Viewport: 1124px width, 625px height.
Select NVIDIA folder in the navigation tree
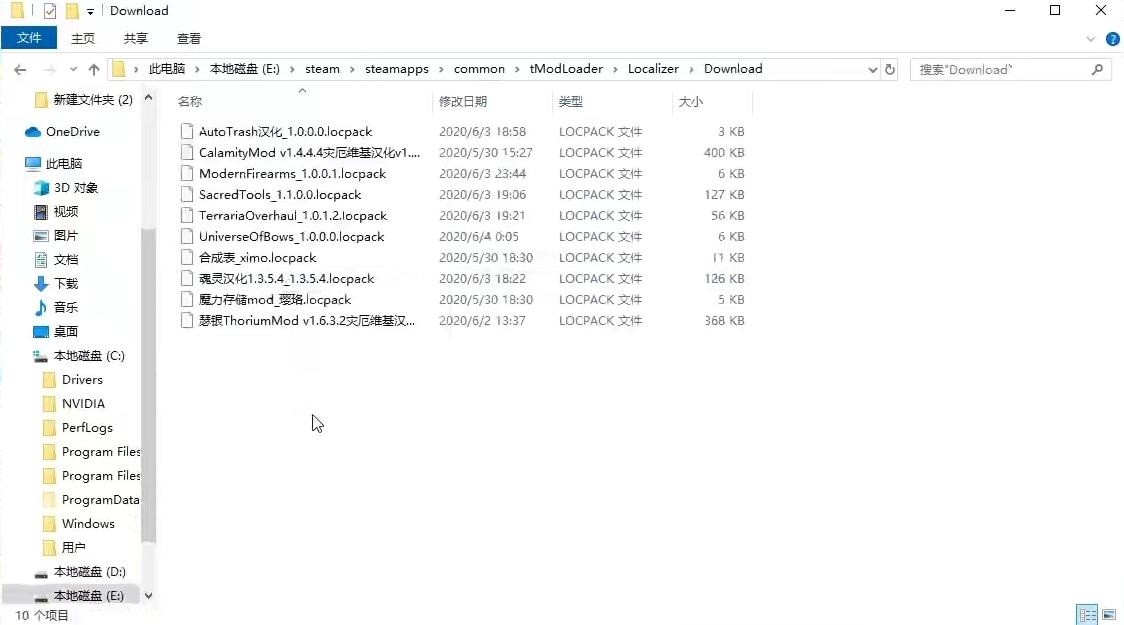pyautogui.click(x=83, y=404)
